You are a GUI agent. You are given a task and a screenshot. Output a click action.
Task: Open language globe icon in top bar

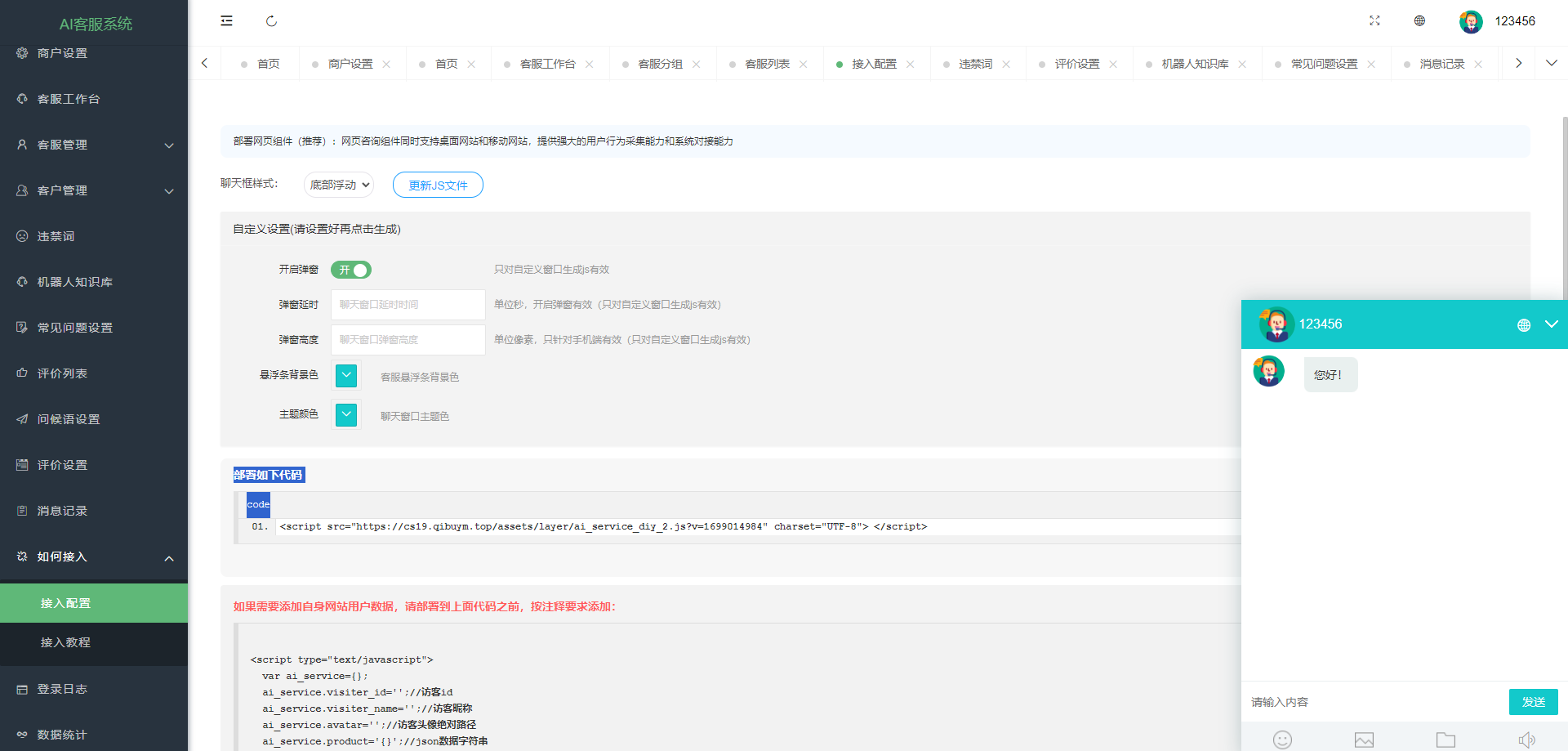click(1419, 21)
